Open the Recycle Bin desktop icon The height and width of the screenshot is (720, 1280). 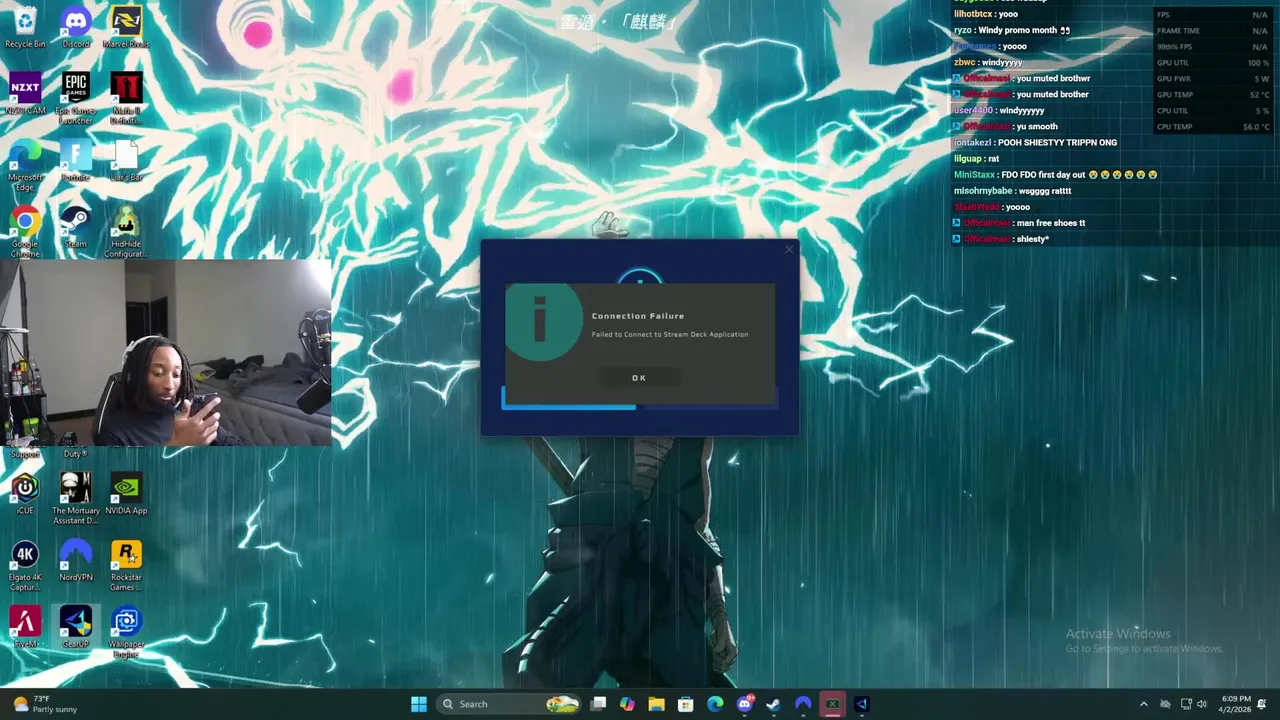25,27
